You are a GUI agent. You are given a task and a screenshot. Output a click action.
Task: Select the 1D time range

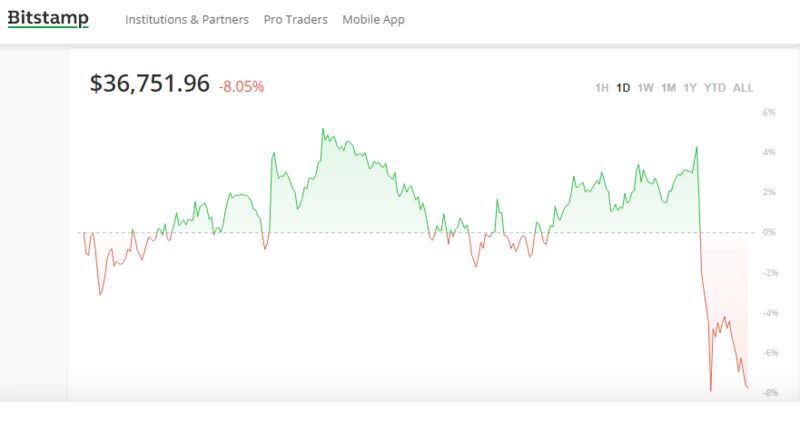tap(623, 88)
